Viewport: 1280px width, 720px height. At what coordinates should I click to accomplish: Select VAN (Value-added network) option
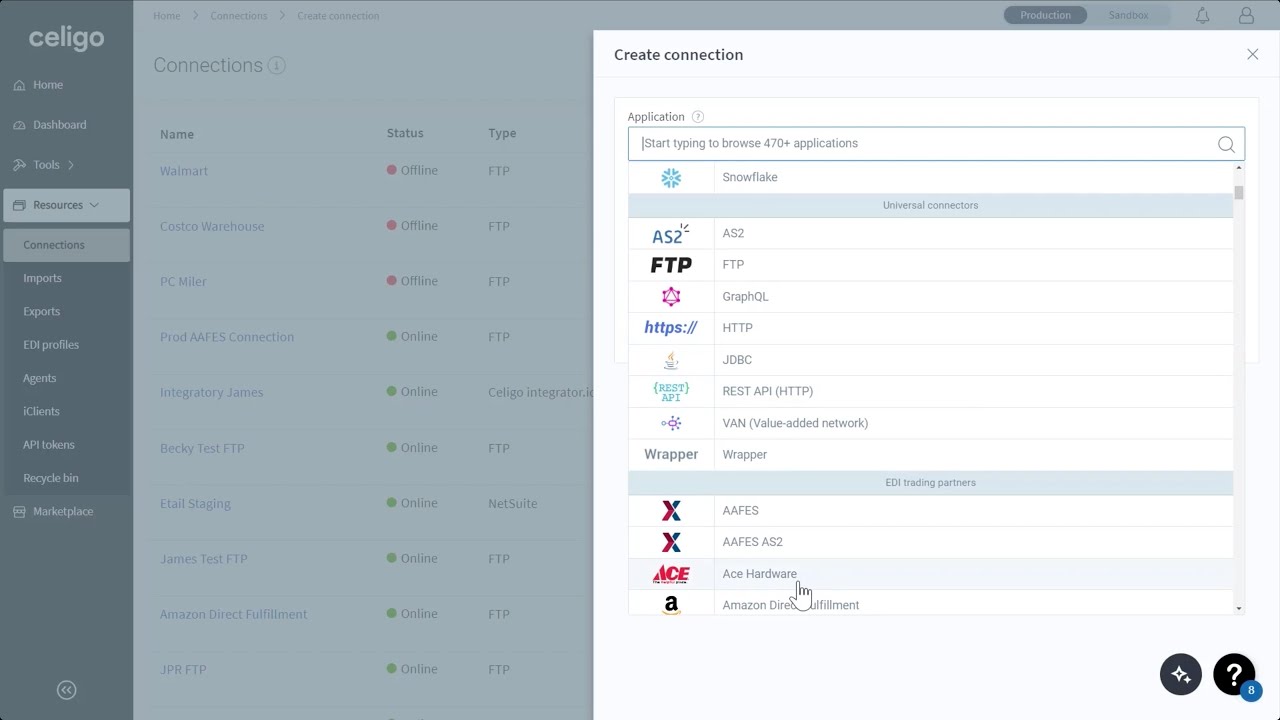coord(930,423)
